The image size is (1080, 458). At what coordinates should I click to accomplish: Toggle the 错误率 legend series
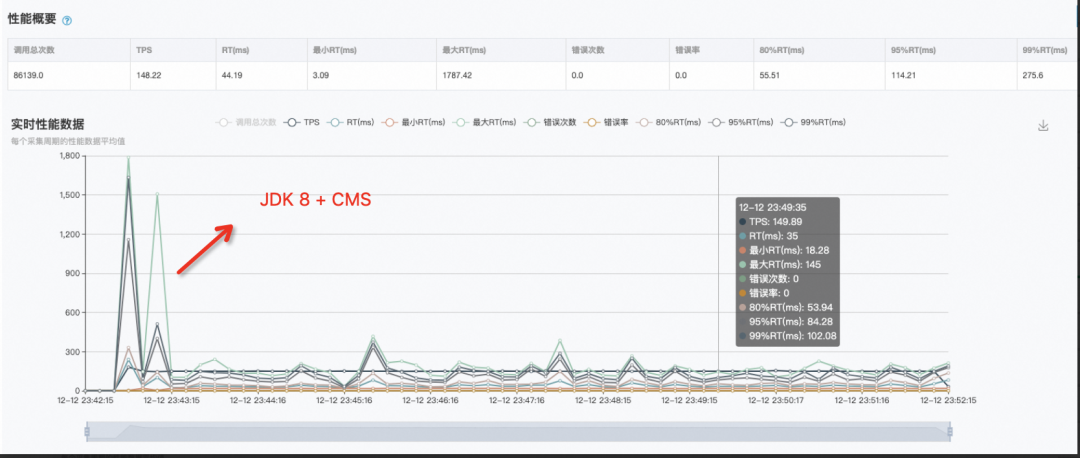[x=606, y=122]
